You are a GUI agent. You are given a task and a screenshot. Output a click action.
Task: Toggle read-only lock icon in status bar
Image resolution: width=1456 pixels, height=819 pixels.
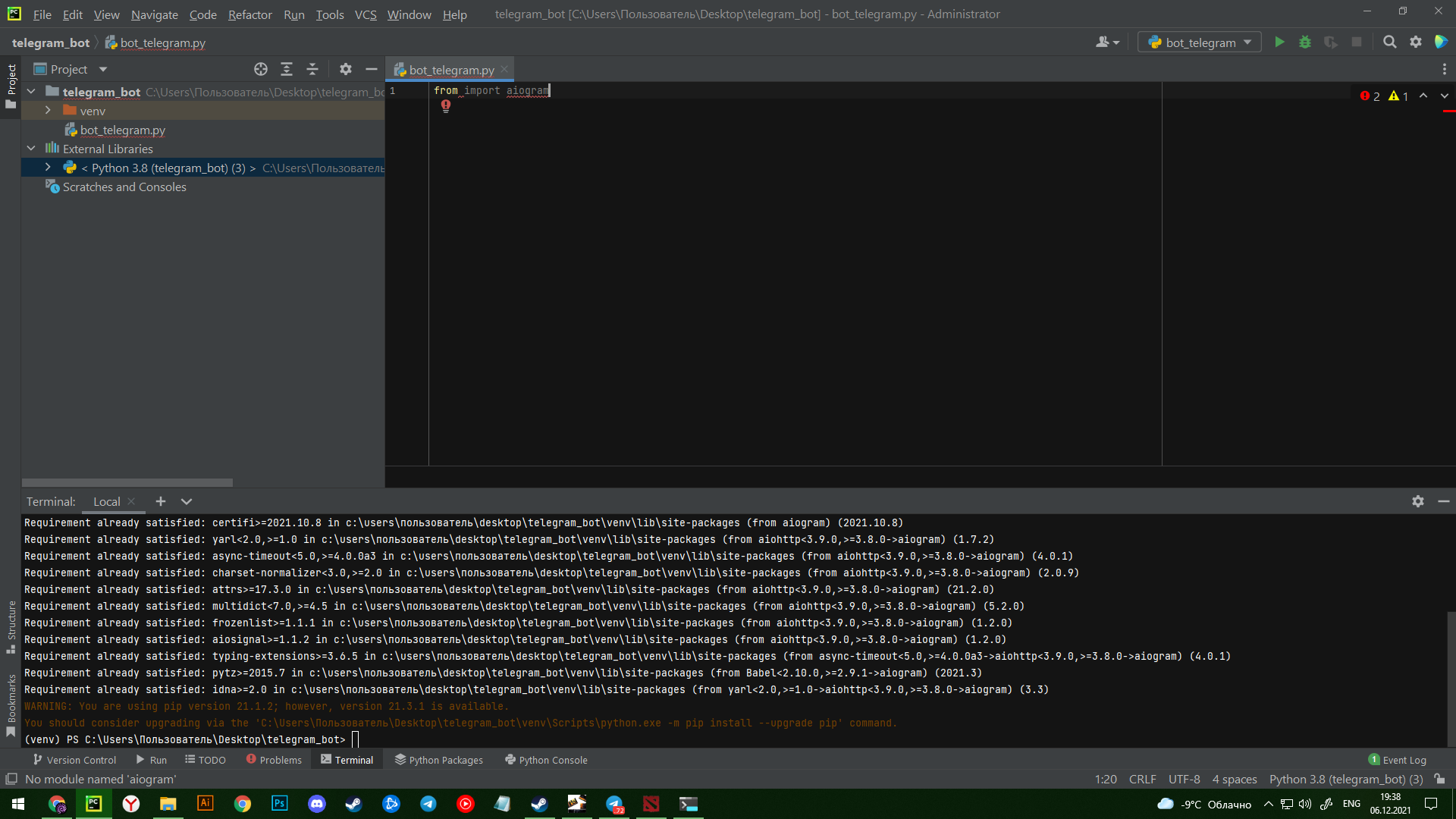[x=1439, y=779]
